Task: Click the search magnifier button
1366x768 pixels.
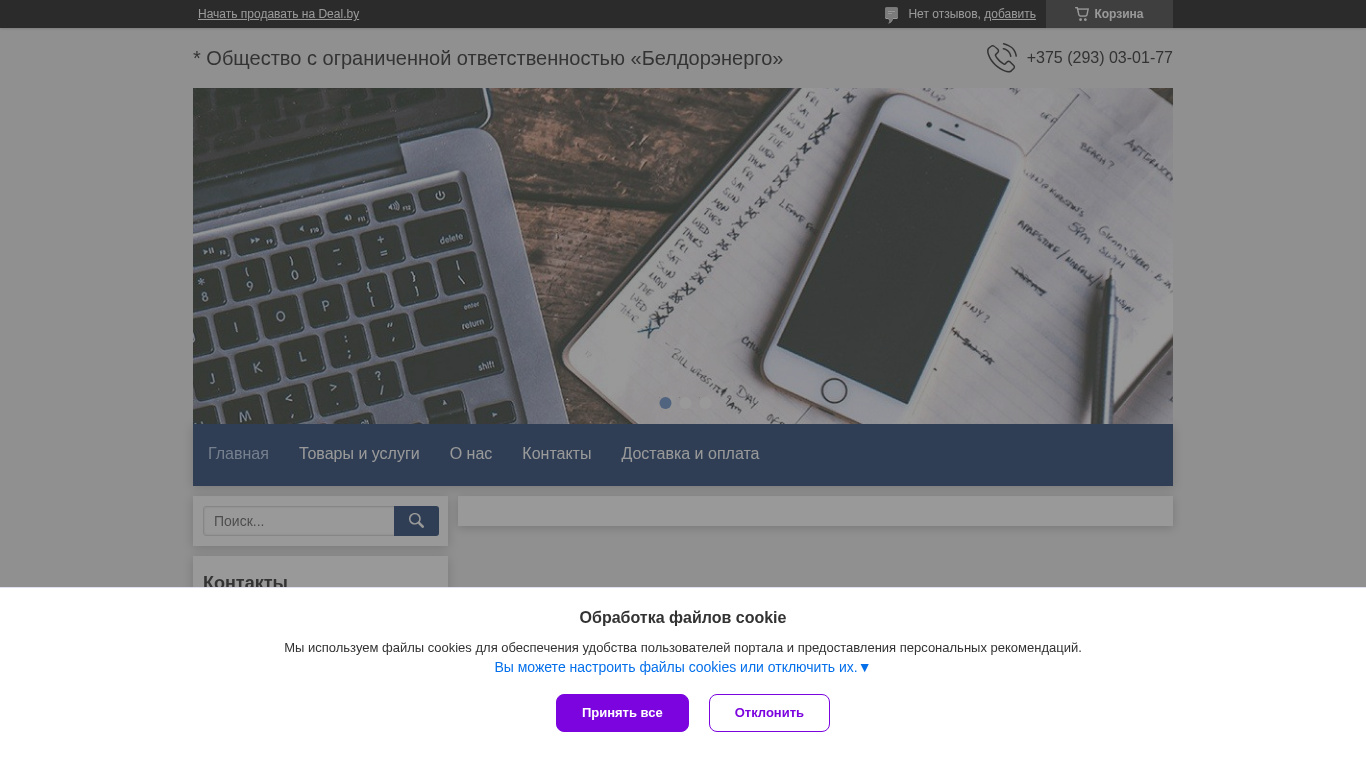Action: coord(416,521)
